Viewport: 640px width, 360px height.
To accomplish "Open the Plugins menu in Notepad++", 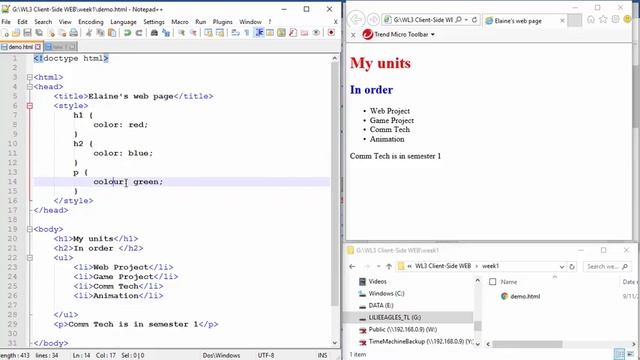I will click(222, 22).
